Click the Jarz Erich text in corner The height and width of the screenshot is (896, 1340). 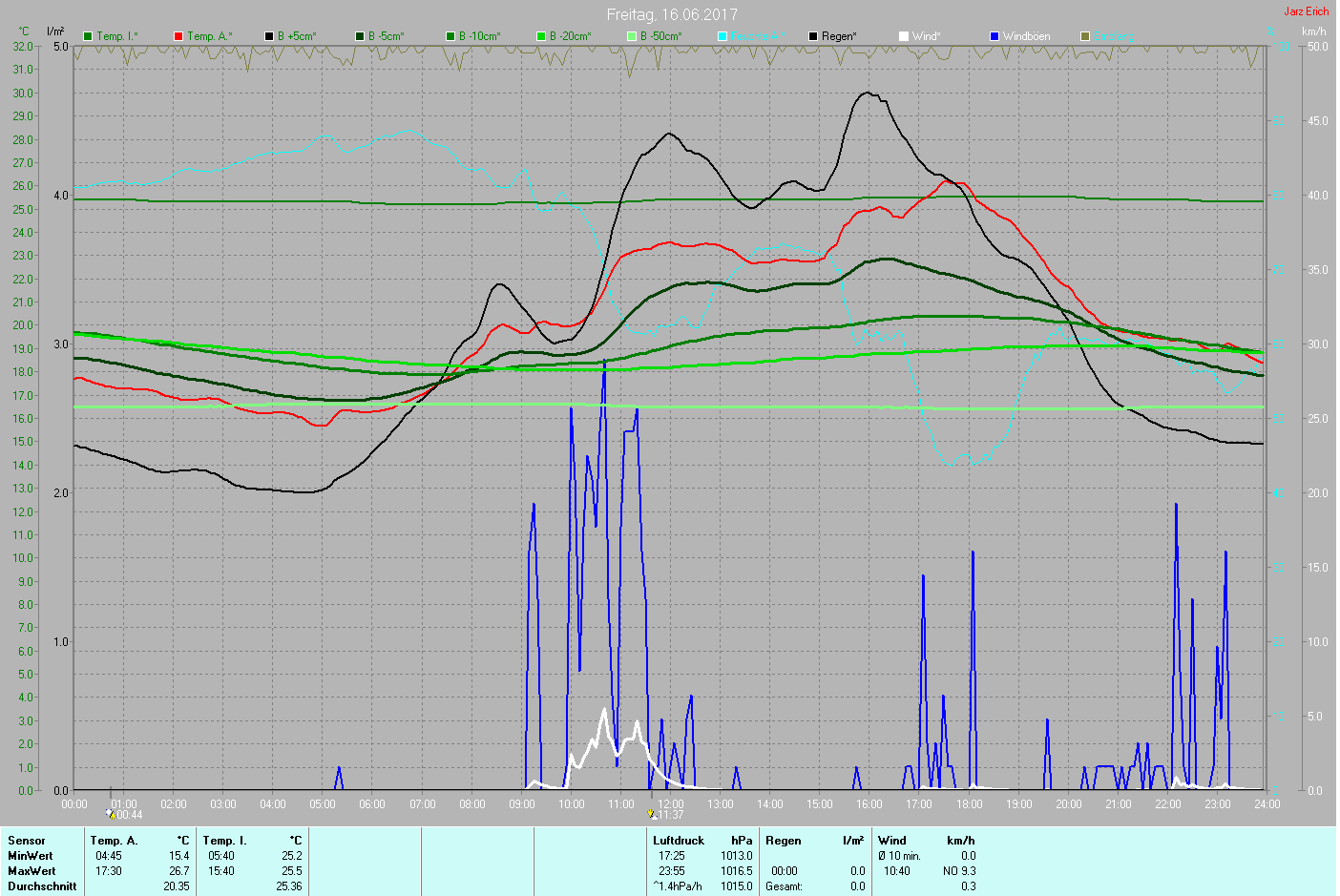pos(1306,11)
